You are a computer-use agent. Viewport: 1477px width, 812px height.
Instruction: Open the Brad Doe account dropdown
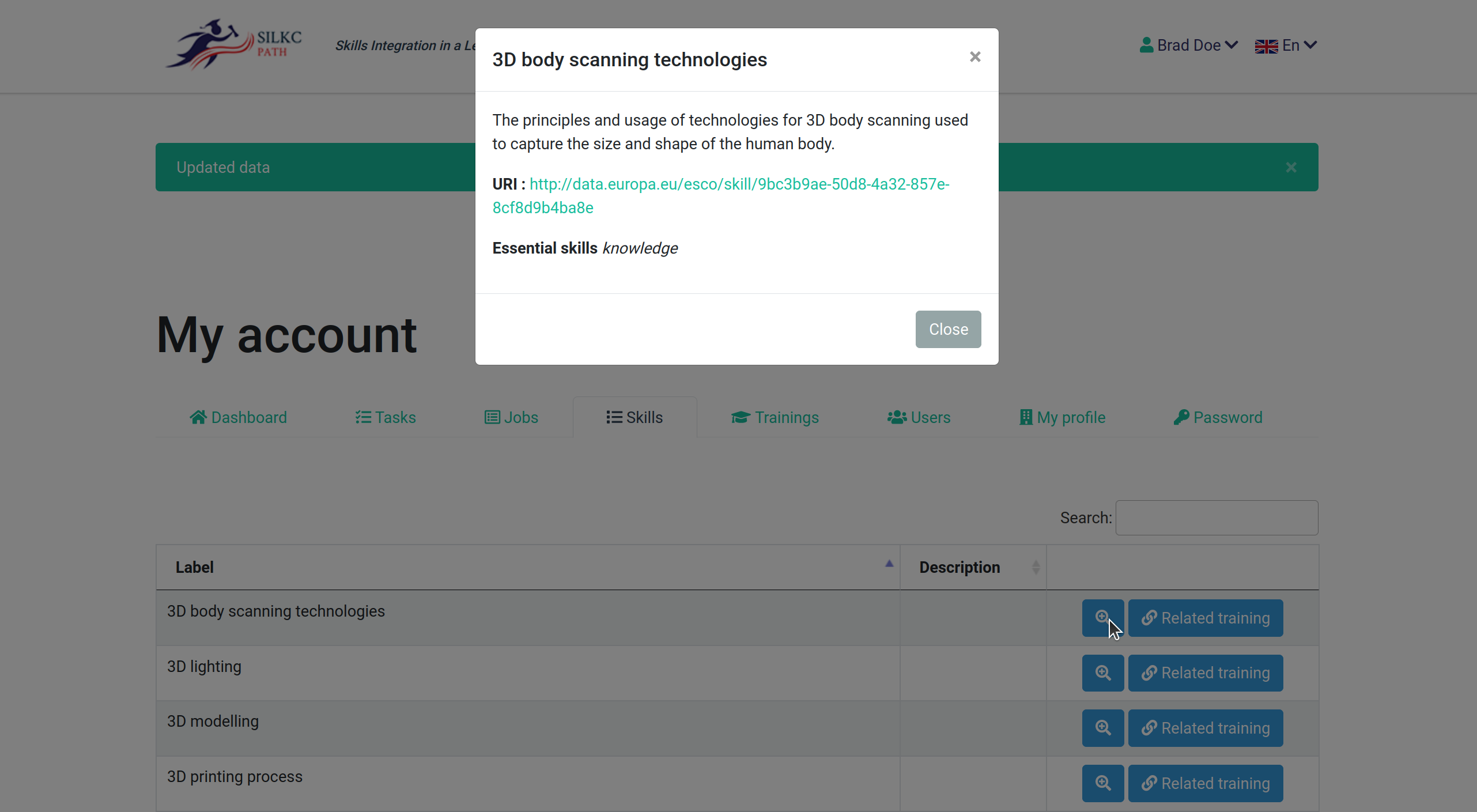(1187, 45)
